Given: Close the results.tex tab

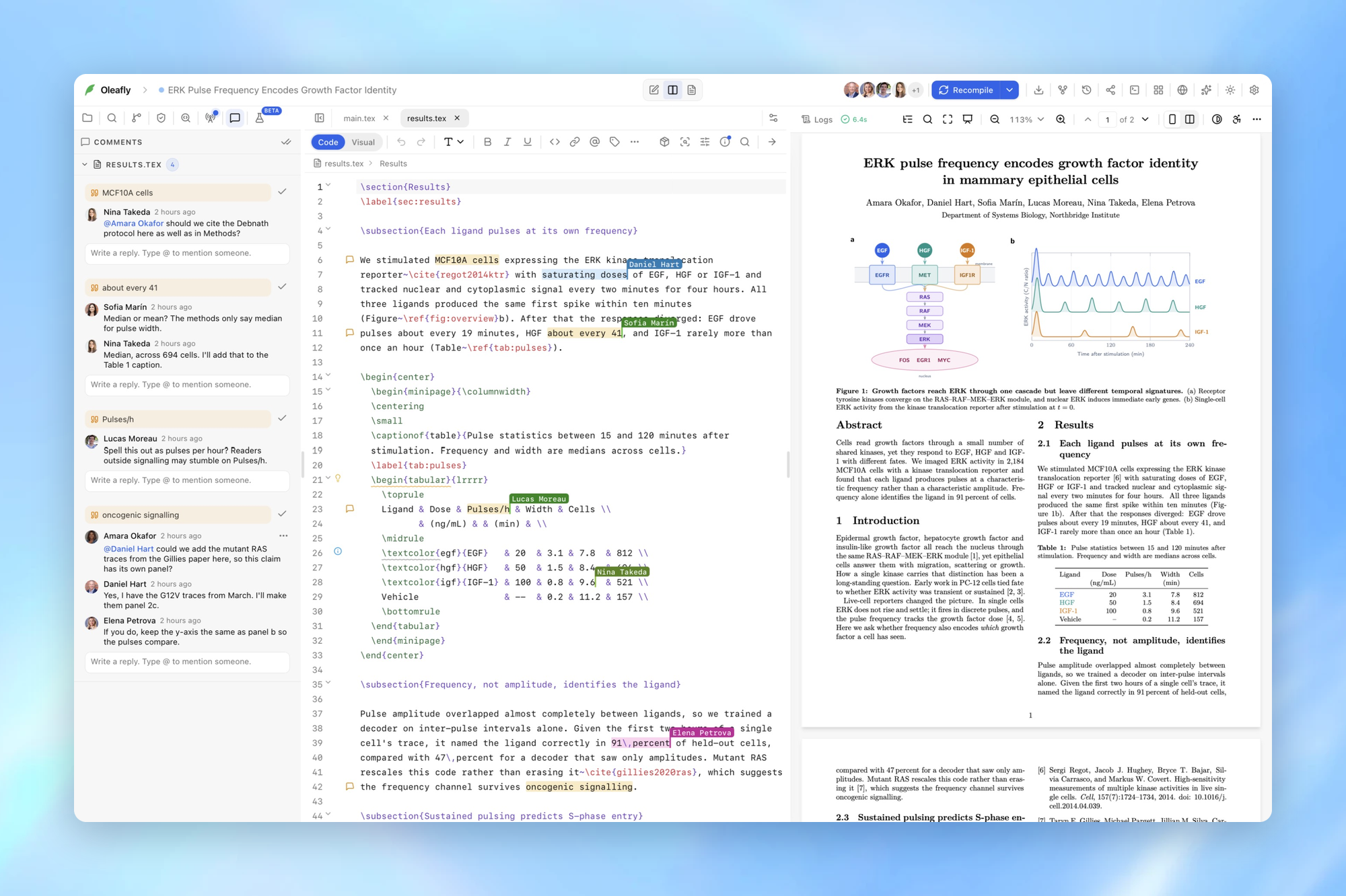Looking at the screenshot, I should pos(457,118).
